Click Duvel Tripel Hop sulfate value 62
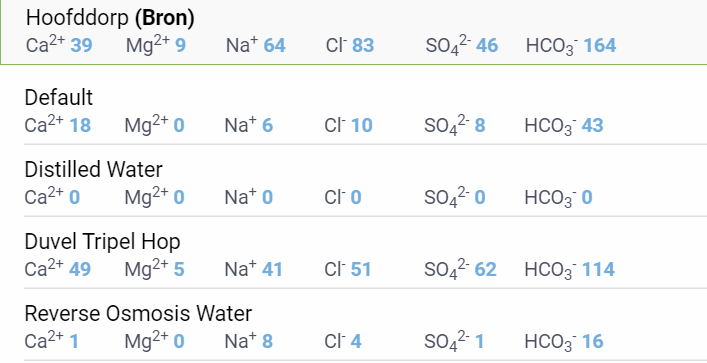The height and width of the screenshot is (363, 707). (x=486, y=270)
